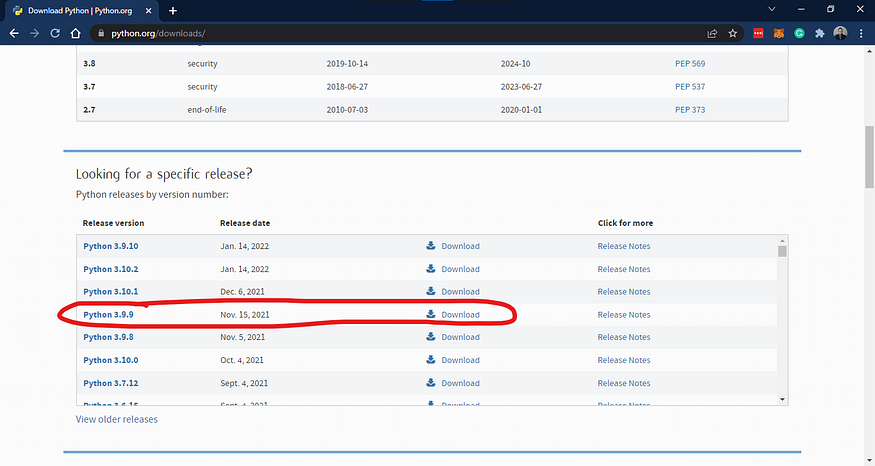Click download icon for Python 3.9.10
The image size is (875, 466).
431,246
